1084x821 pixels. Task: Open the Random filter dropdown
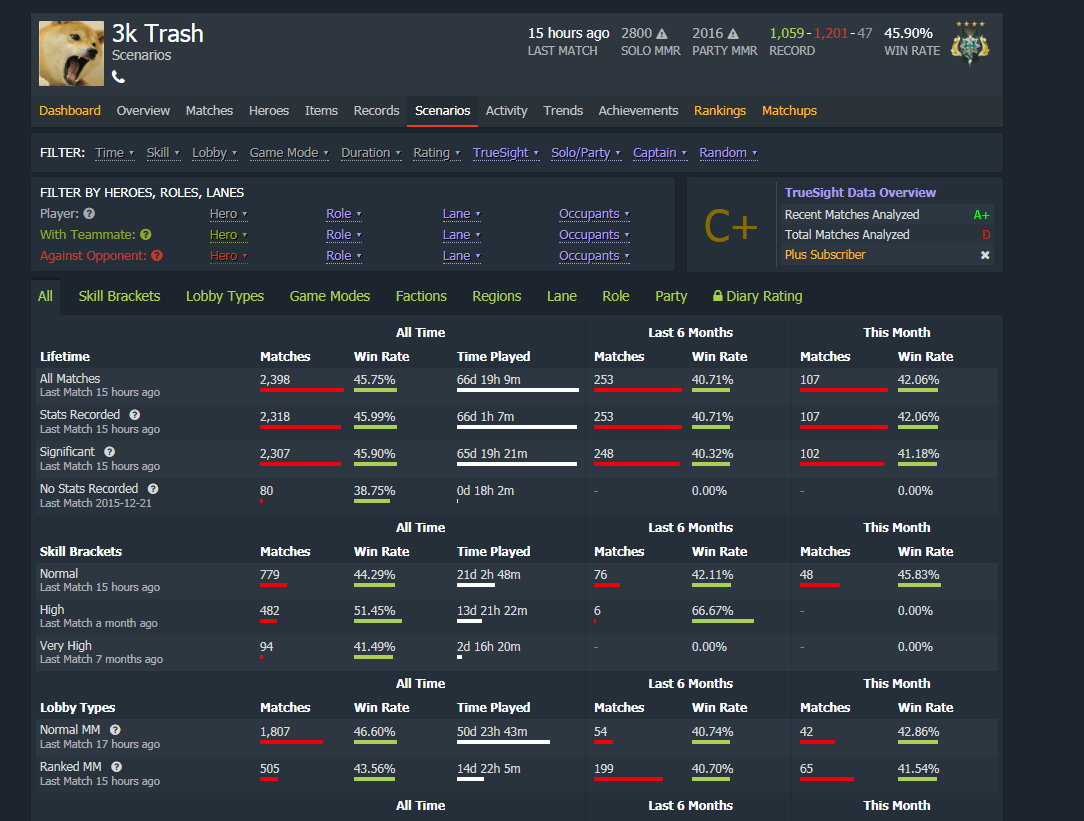tap(728, 153)
